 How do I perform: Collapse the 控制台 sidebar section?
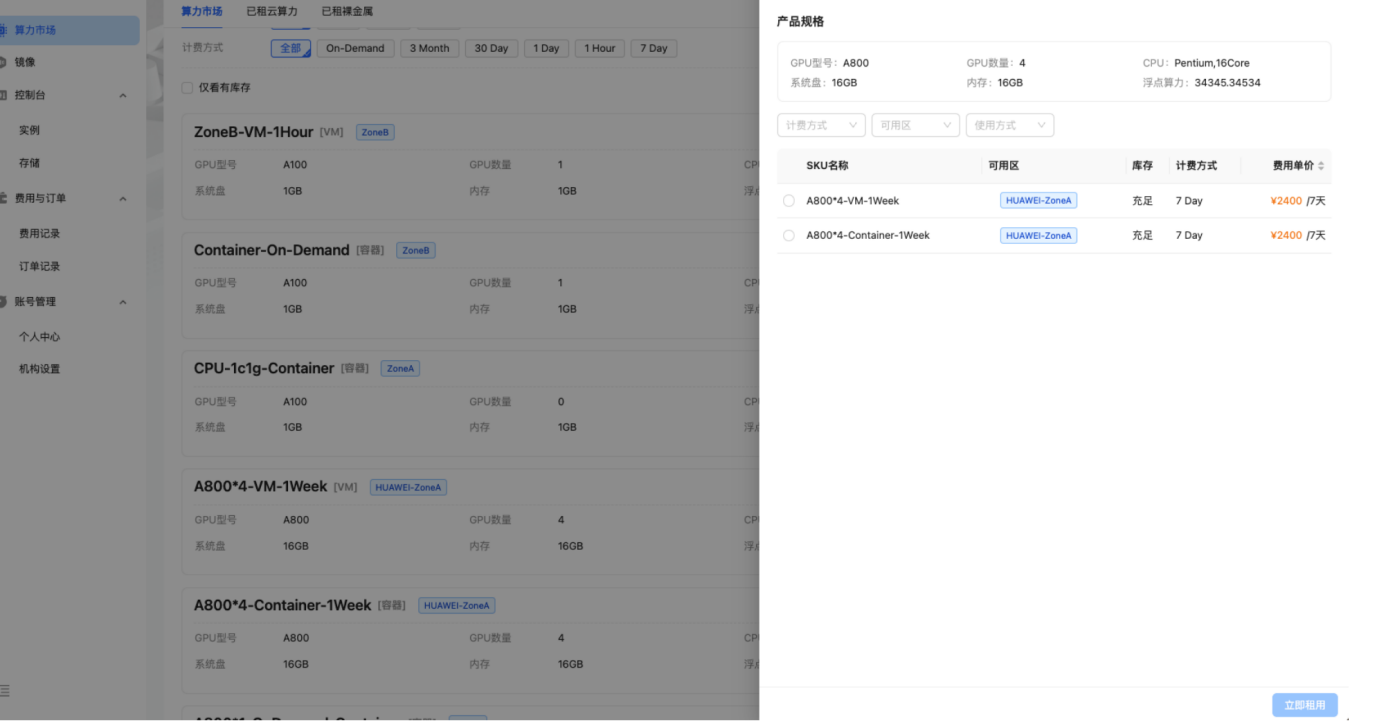tap(123, 96)
